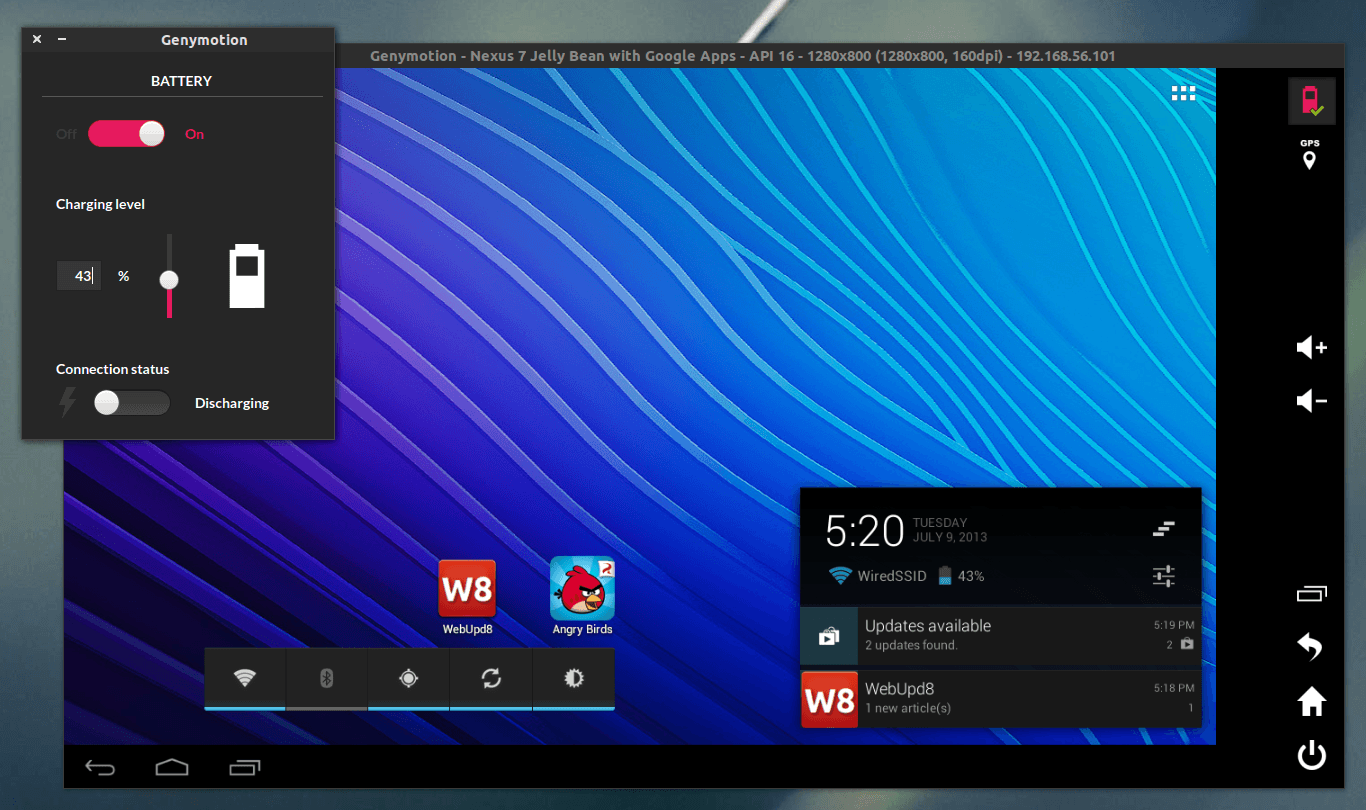This screenshot has height=810, width=1366.
Task: Click the charging level percentage field
Action: 78,276
